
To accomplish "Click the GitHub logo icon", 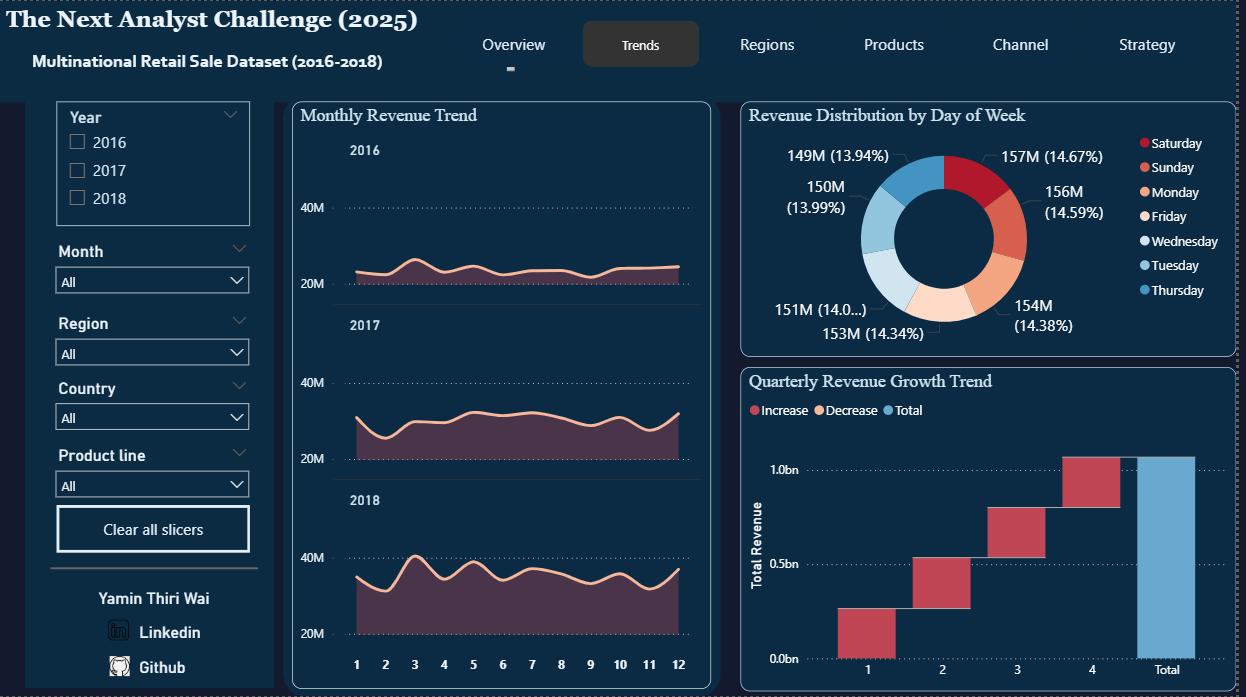I will click(119, 666).
